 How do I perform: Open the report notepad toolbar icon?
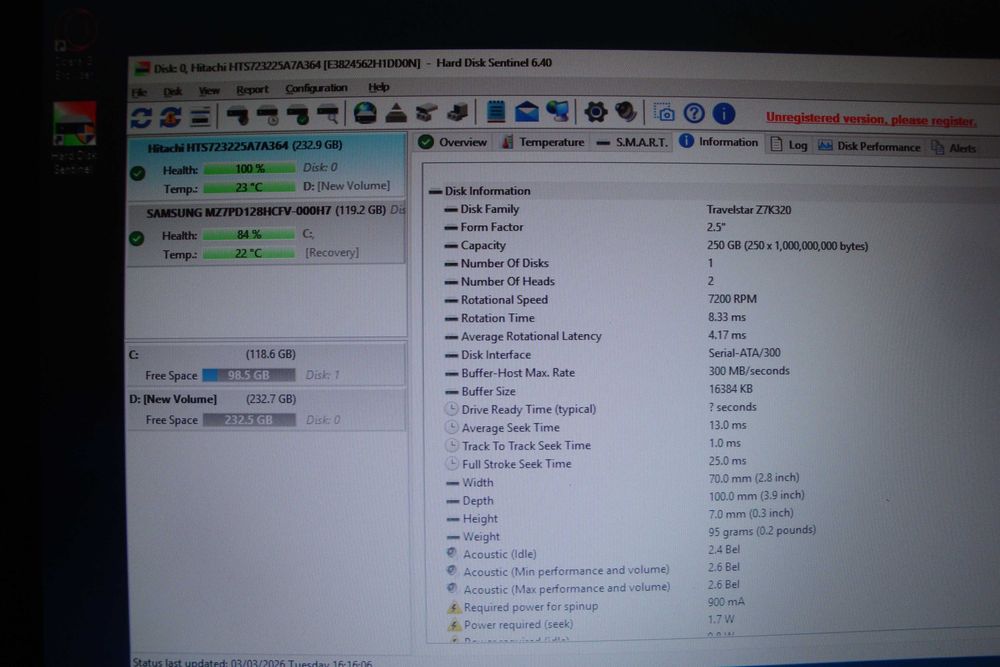496,112
